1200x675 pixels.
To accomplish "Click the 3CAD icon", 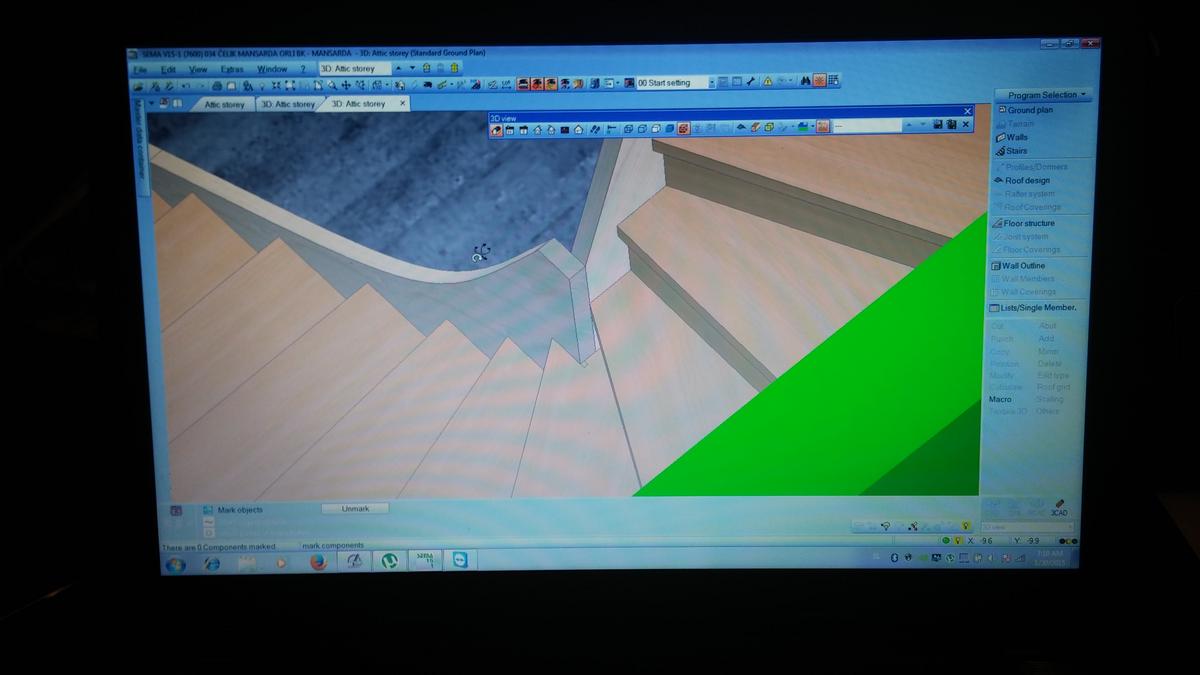I will 1059,507.
